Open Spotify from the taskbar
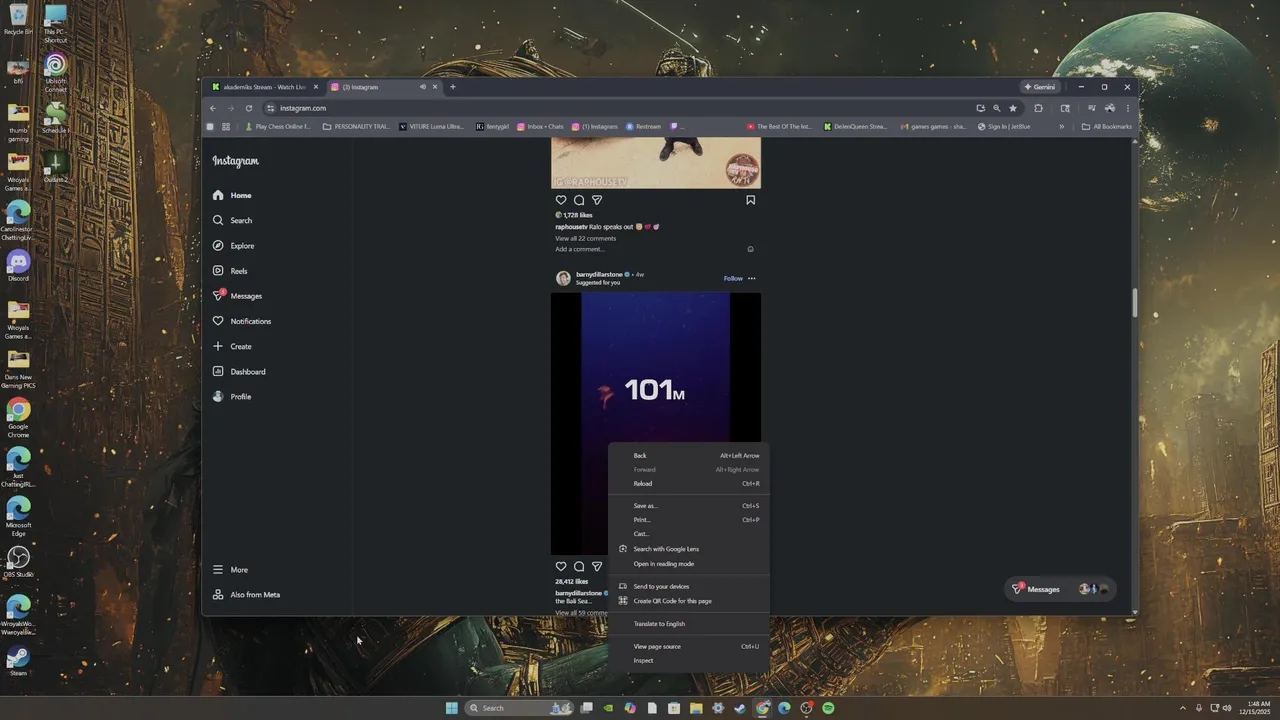 click(x=828, y=708)
